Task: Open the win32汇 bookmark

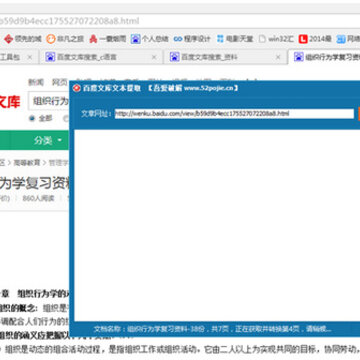Action: click(276, 39)
